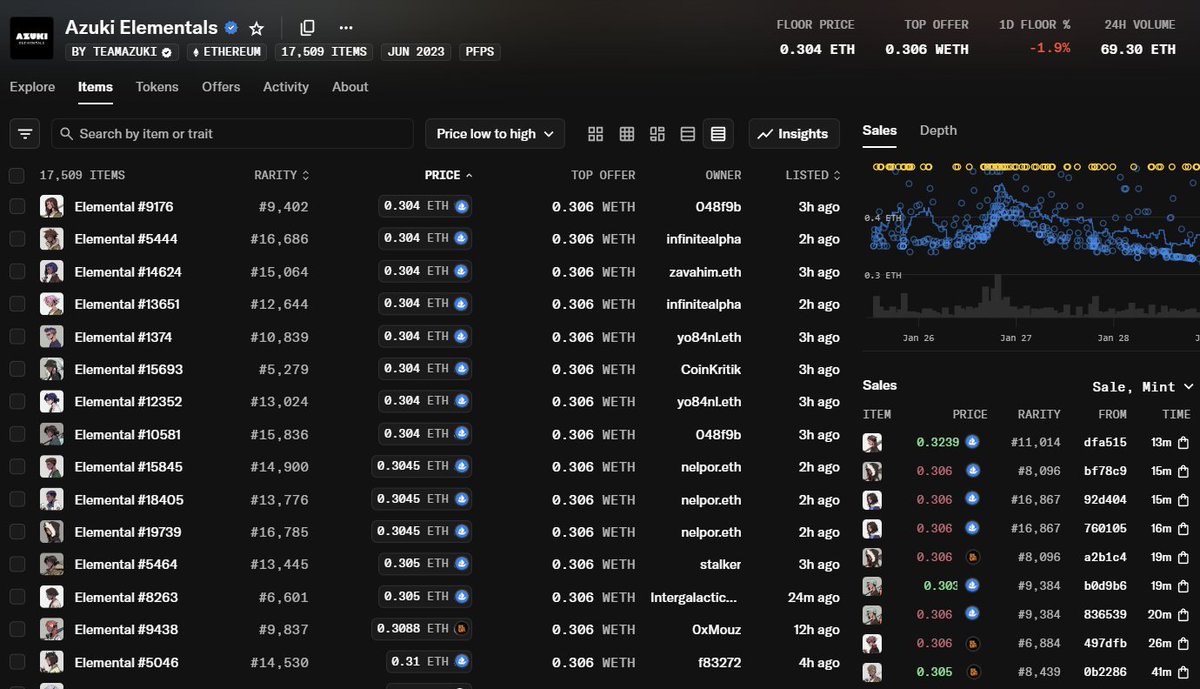Click marketplace icon on 0.3239 sale price

tap(971, 441)
